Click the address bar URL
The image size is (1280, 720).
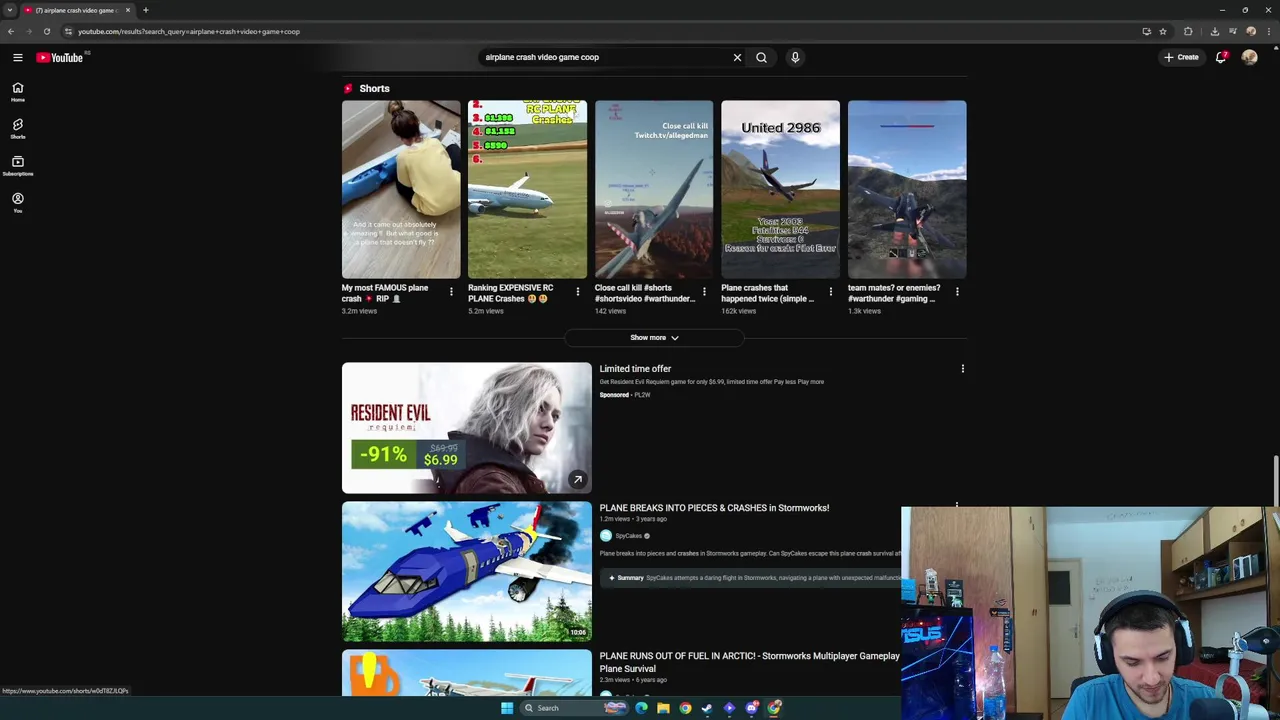(189, 31)
